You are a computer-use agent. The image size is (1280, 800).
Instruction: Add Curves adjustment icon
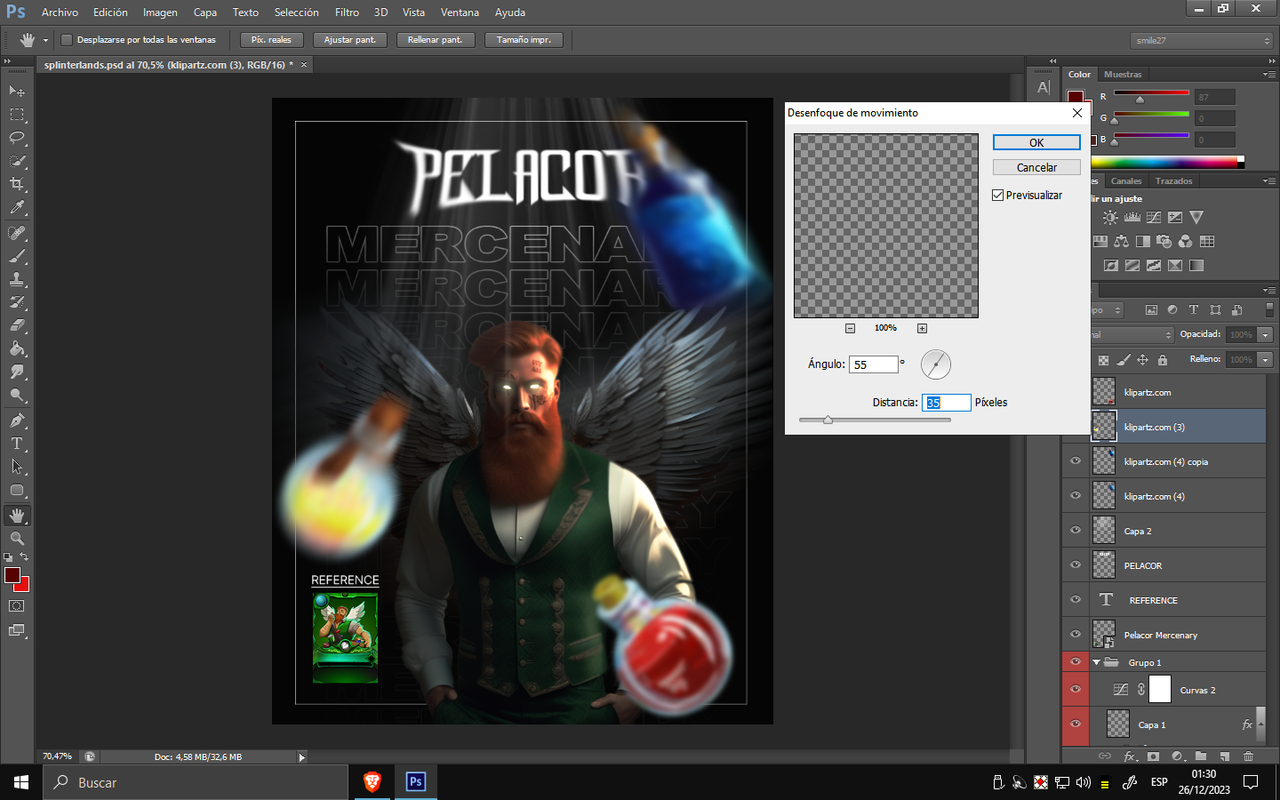point(1153,217)
